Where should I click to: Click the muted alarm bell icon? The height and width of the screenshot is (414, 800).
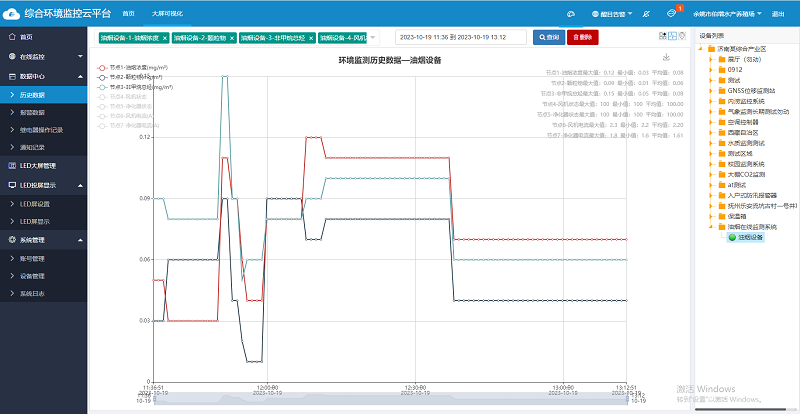(x=646, y=14)
